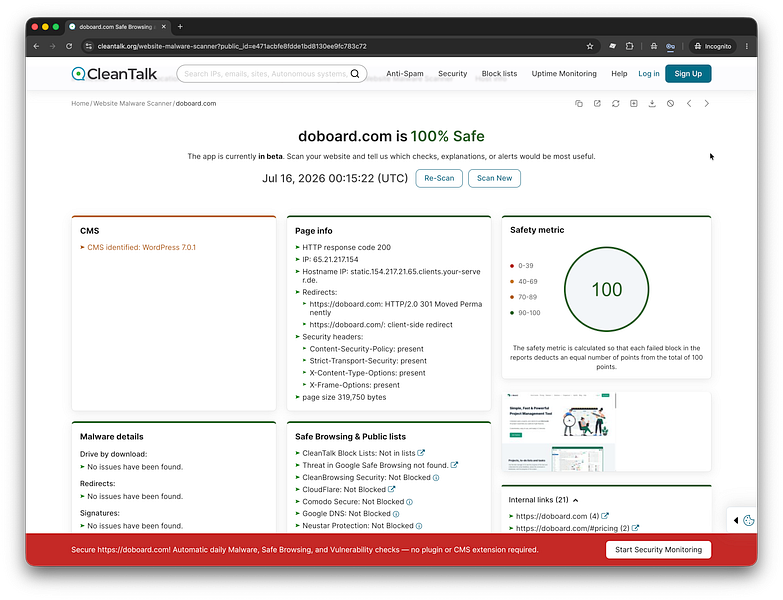
Task: Open Google Safe Browsing external link icon
Action: [454, 465]
